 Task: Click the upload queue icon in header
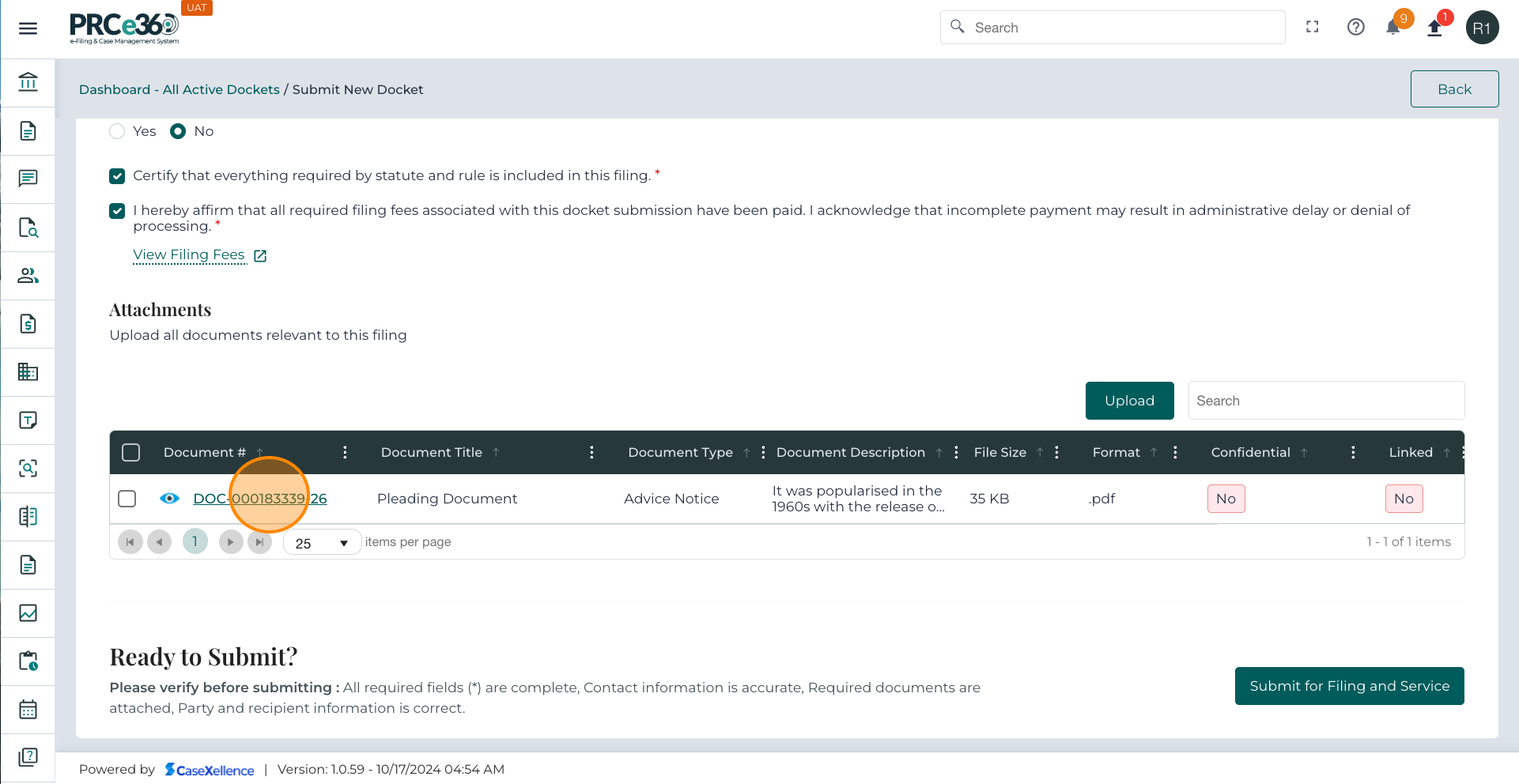pos(1434,28)
